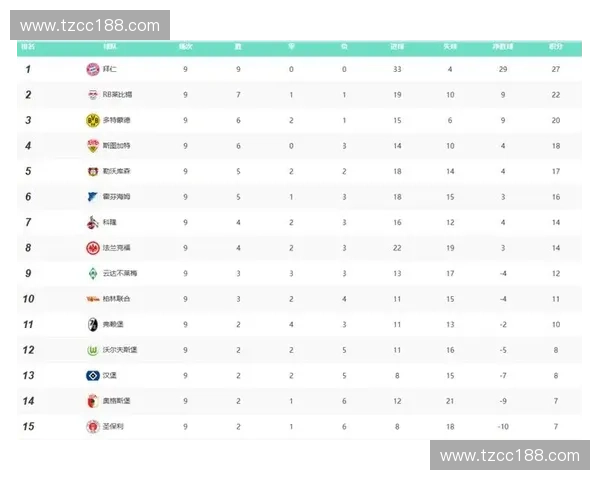Click the rank number 15 row cell
This screenshot has width=600, height=480.
29,426
